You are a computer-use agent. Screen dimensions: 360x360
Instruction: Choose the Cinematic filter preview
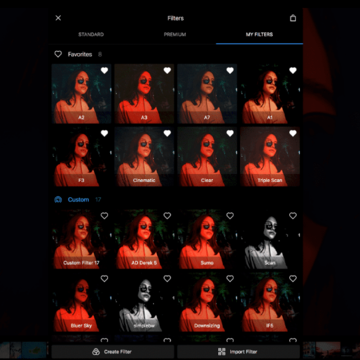pyautogui.click(x=144, y=157)
